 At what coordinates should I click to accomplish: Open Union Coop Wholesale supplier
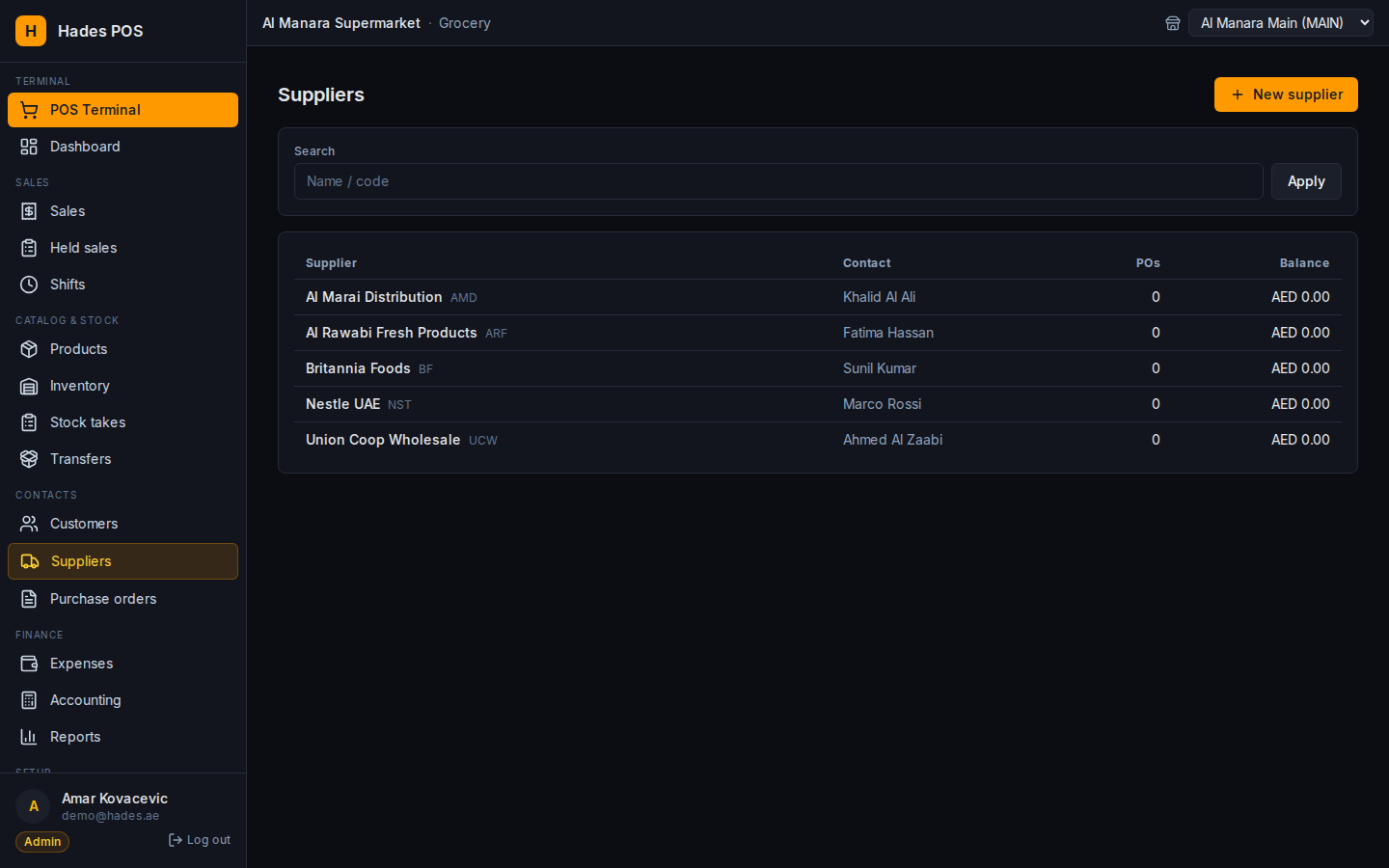(x=383, y=440)
